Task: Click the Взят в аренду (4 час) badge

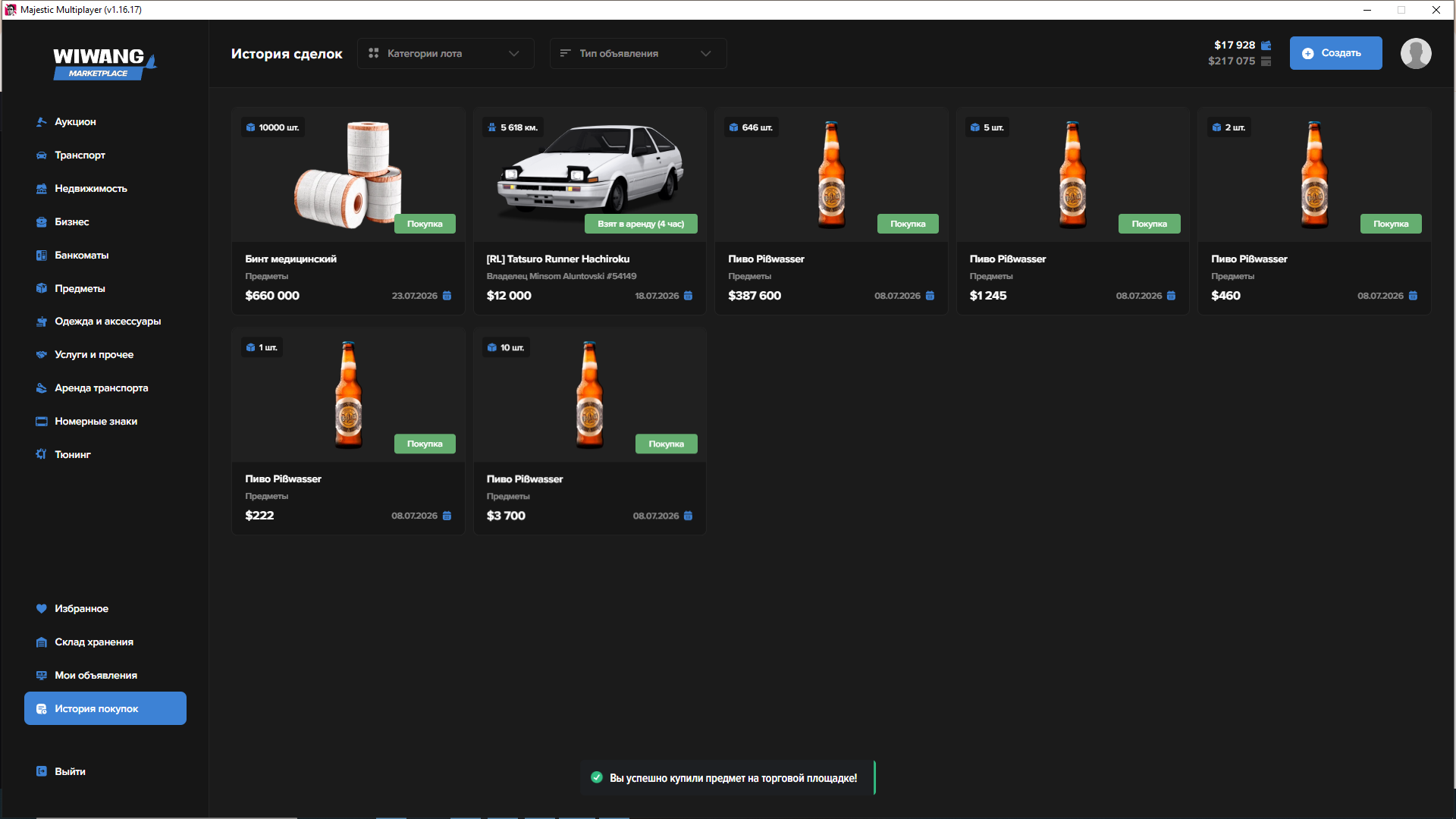Action: (641, 224)
